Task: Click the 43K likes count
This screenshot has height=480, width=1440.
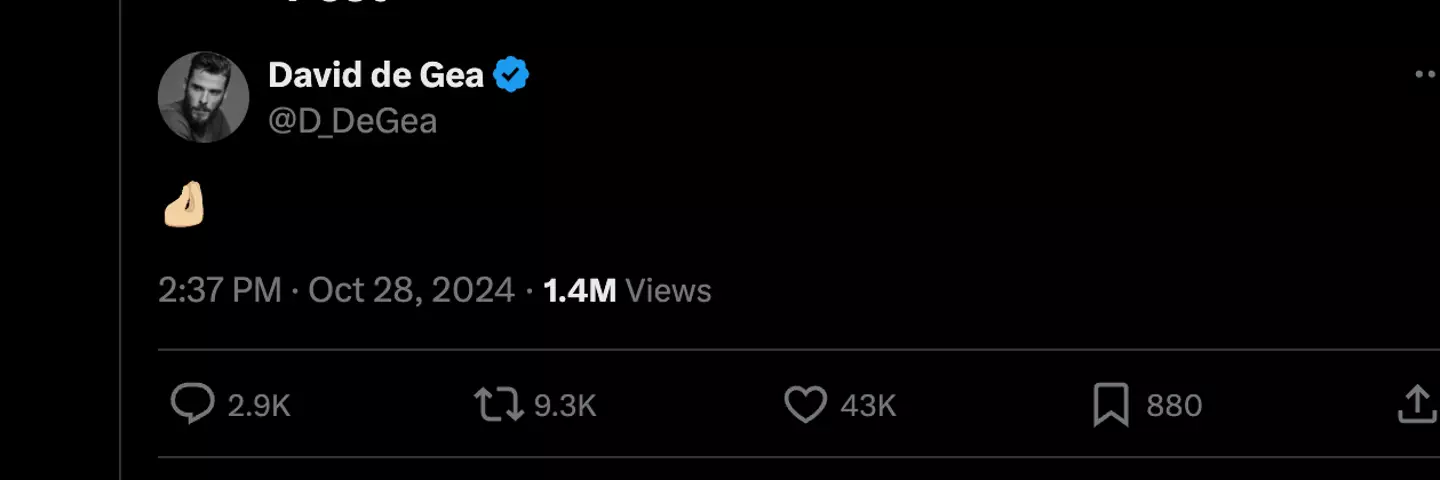Action: coord(868,406)
